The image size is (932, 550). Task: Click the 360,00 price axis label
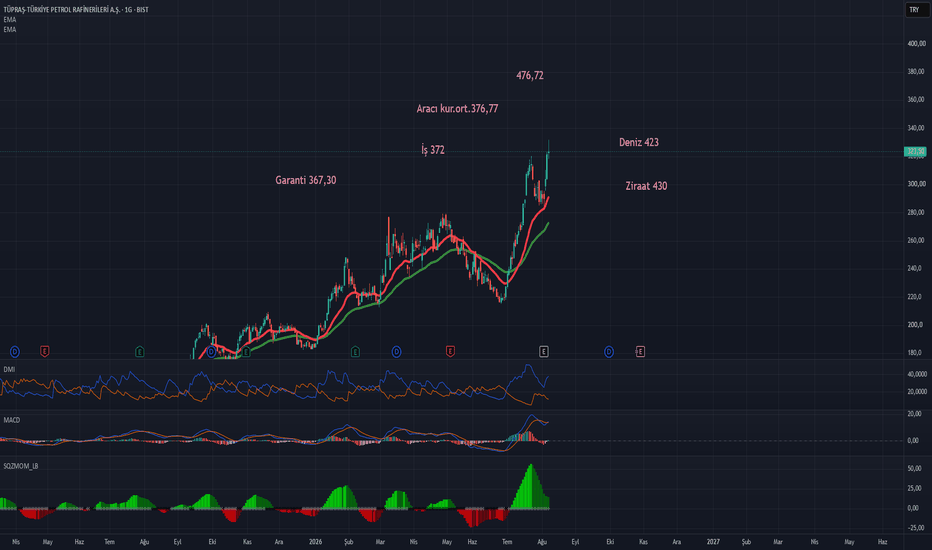click(x=917, y=99)
